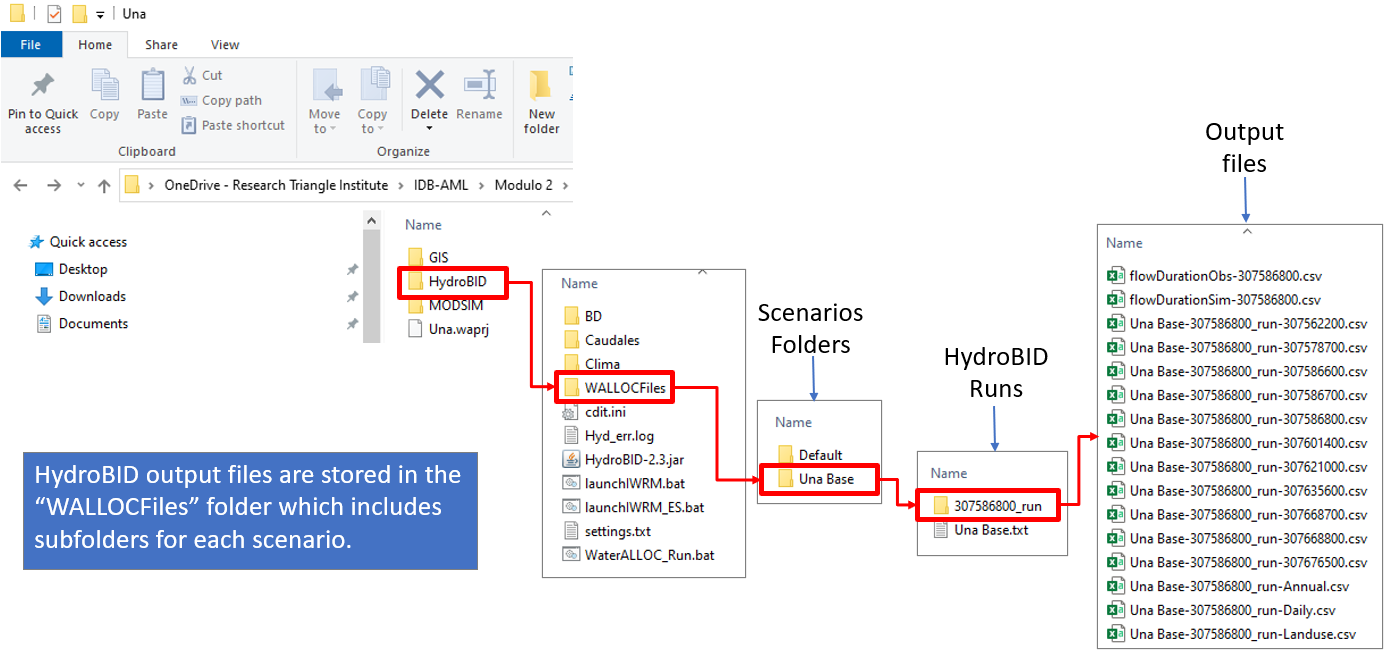Screen dimensions: 1388x653
Task: Open the File menu tab
Action: [31, 44]
